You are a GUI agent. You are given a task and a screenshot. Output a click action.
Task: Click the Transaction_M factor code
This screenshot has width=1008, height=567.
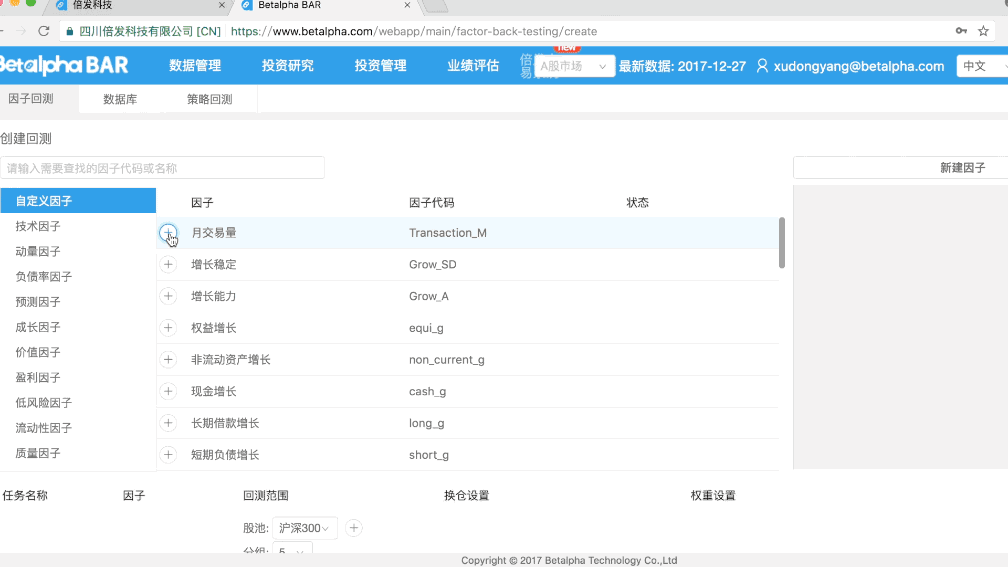pyautogui.click(x=447, y=233)
